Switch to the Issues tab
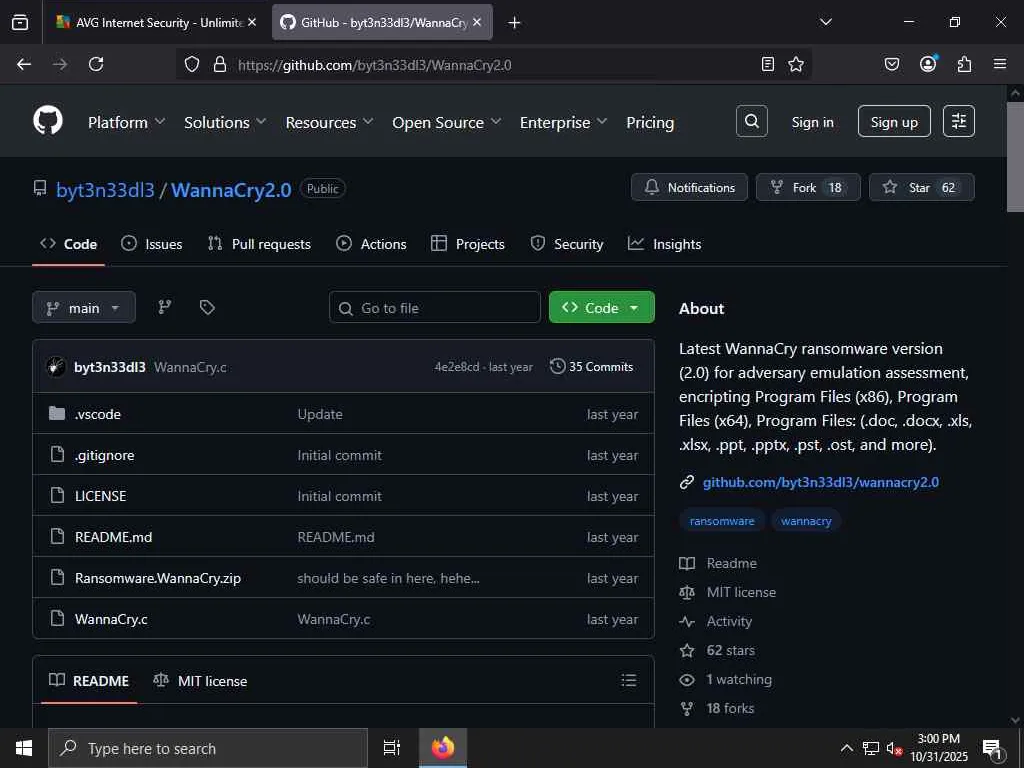Image resolution: width=1024 pixels, height=768 pixels. click(x=152, y=244)
